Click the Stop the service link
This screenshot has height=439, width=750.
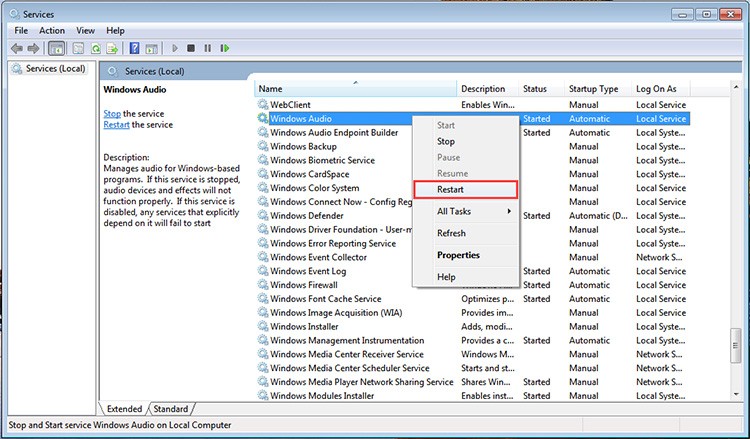(112, 114)
